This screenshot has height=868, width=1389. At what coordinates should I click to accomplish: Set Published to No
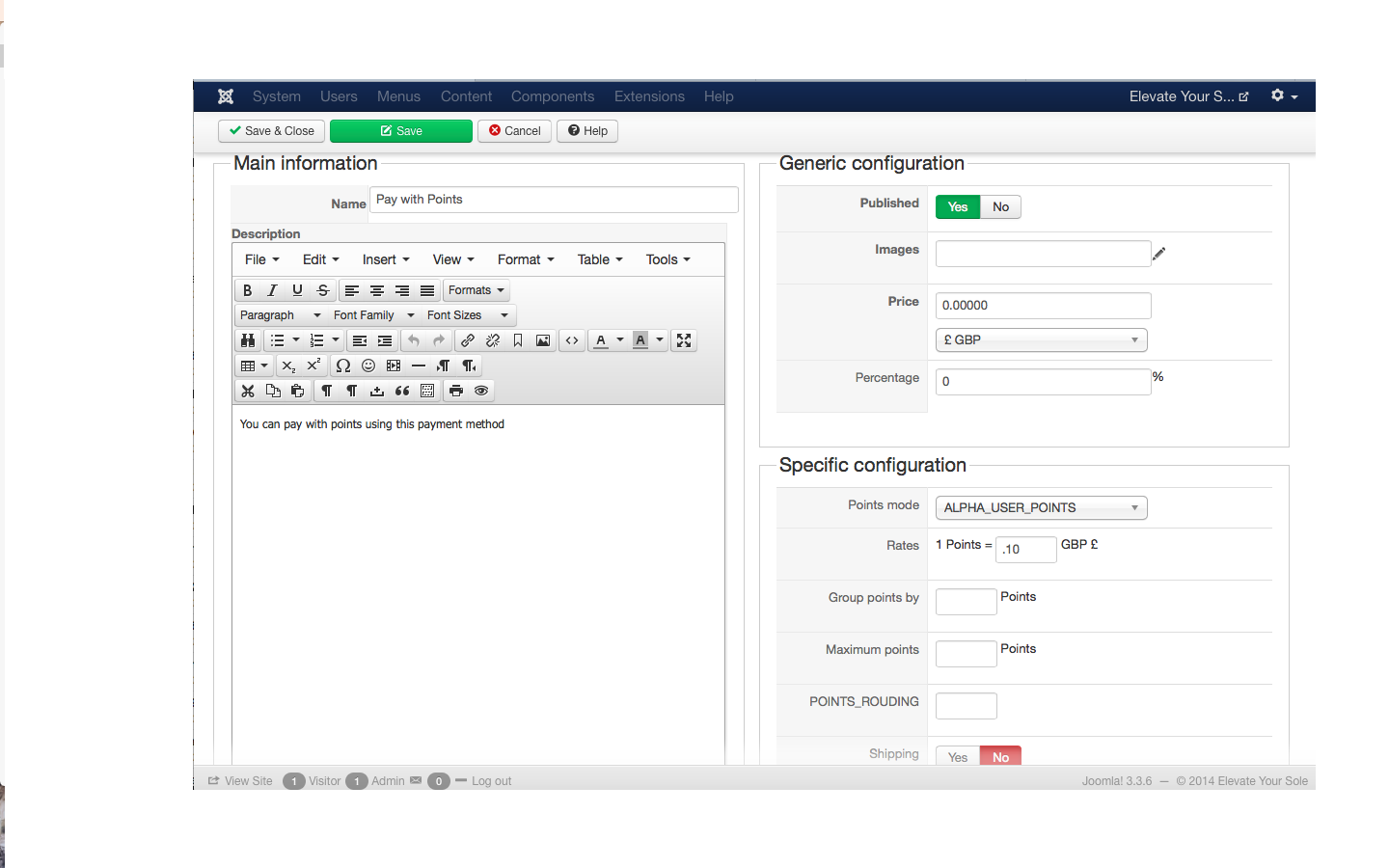tap(1000, 207)
